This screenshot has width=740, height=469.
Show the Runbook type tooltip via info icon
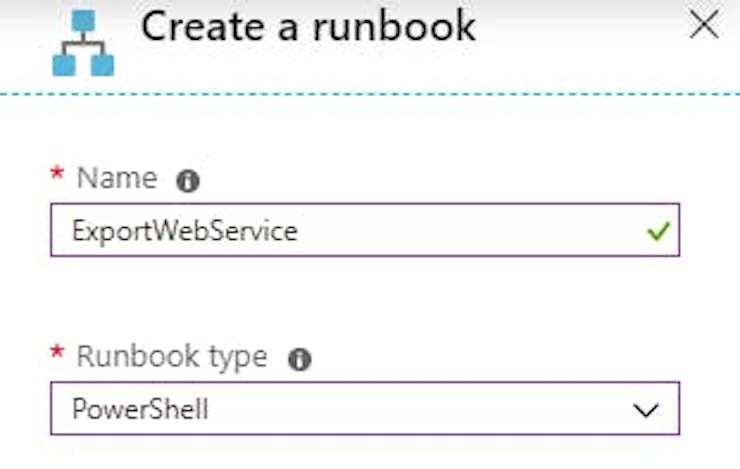300,360
